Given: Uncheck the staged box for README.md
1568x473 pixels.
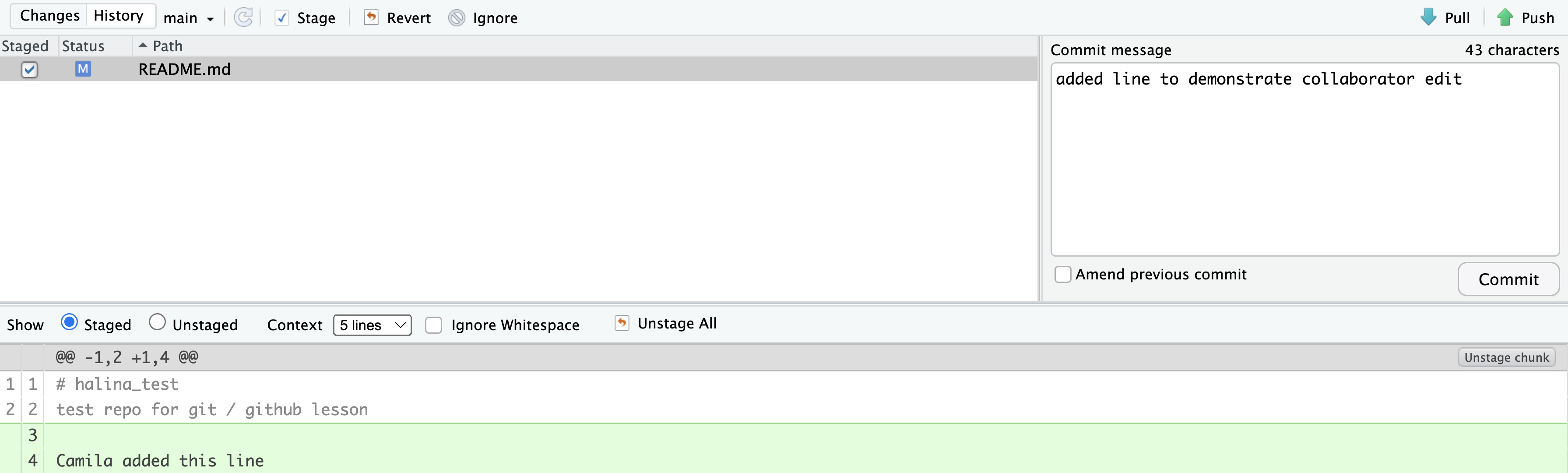Looking at the screenshot, I should (29, 69).
